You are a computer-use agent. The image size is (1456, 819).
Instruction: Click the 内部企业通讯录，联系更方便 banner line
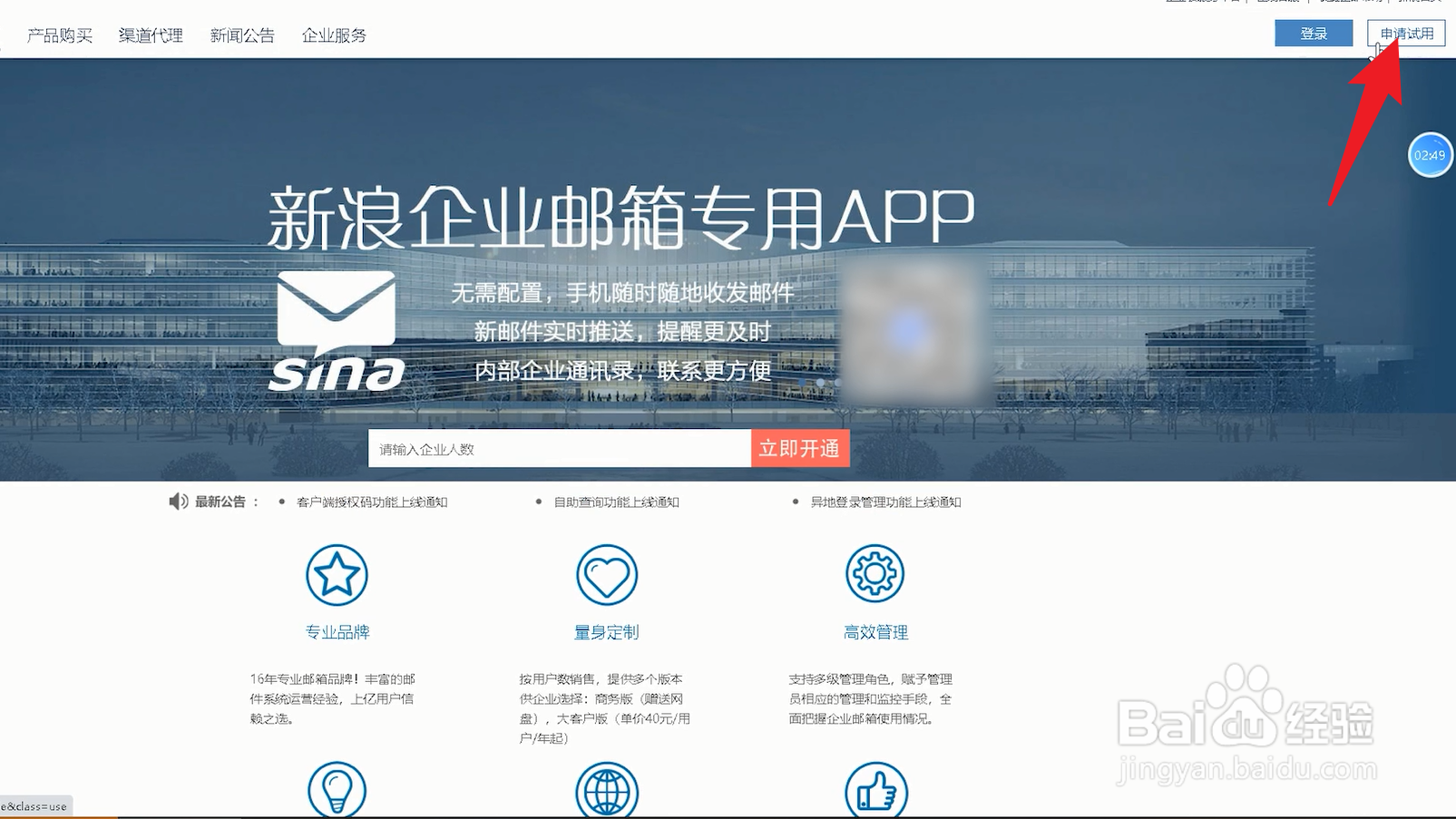622,371
